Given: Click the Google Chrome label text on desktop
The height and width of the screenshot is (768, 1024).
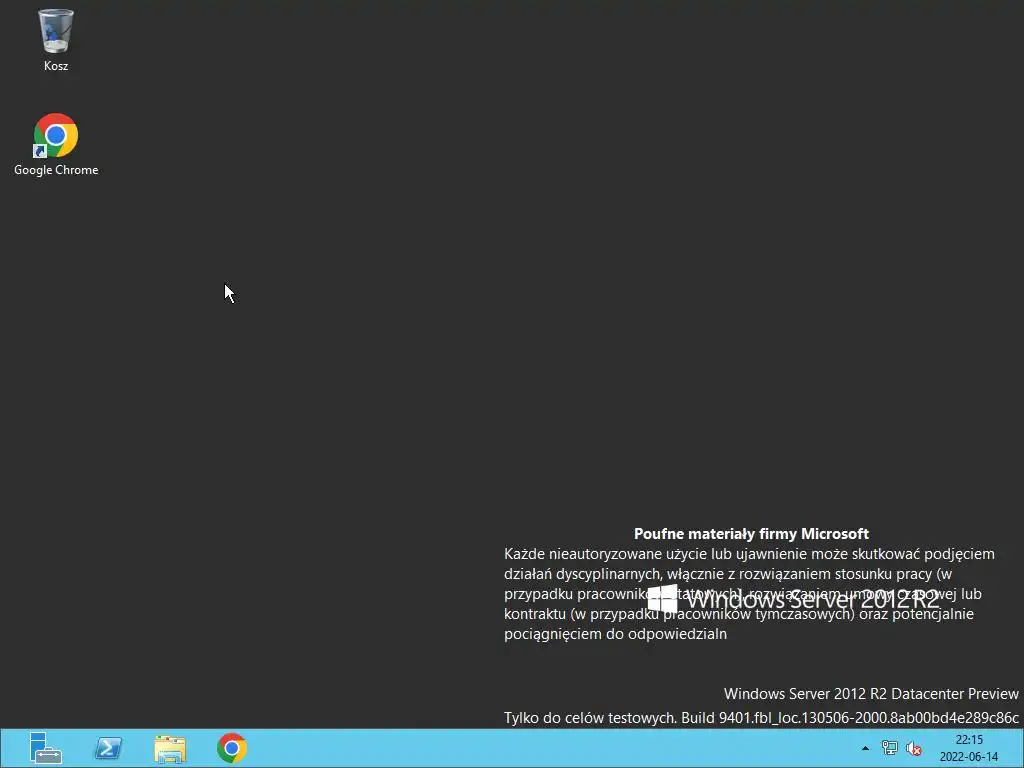Looking at the screenshot, I should tap(56, 170).
